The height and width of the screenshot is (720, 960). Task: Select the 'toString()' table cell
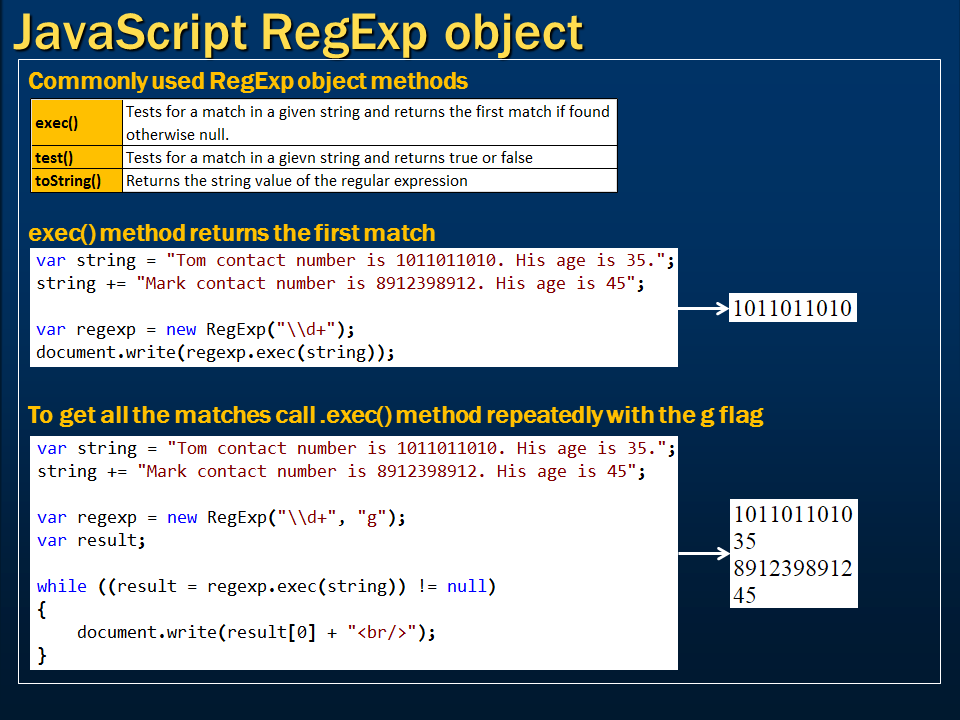tap(77, 181)
